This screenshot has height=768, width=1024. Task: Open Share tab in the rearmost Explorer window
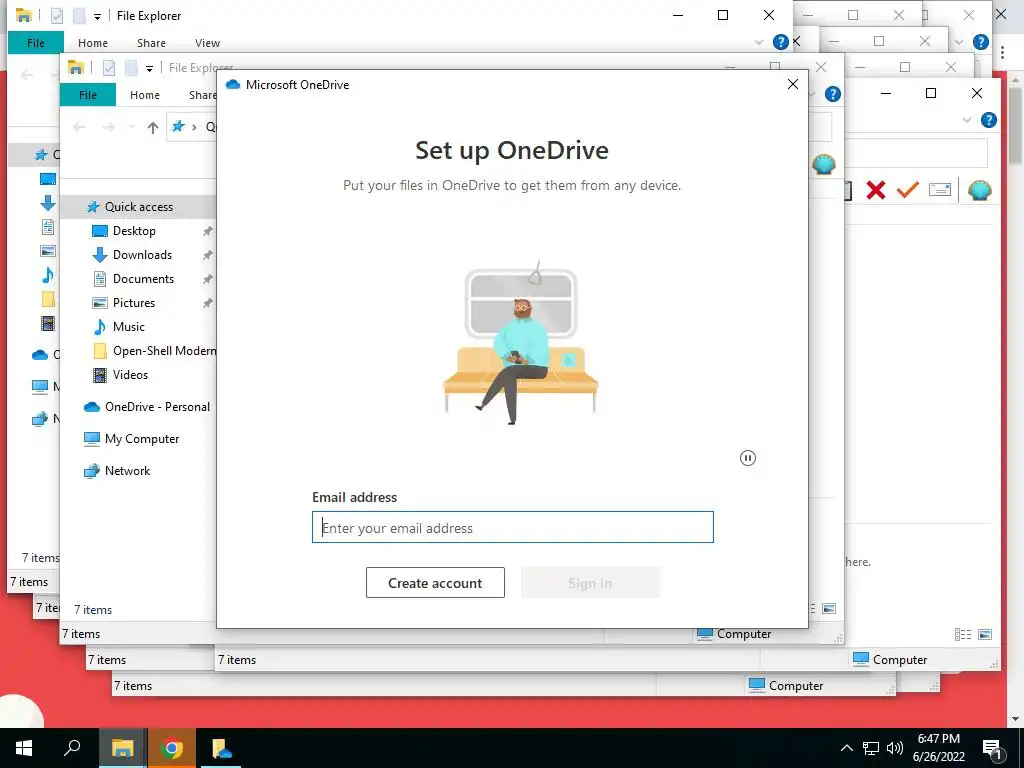[x=151, y=42]
